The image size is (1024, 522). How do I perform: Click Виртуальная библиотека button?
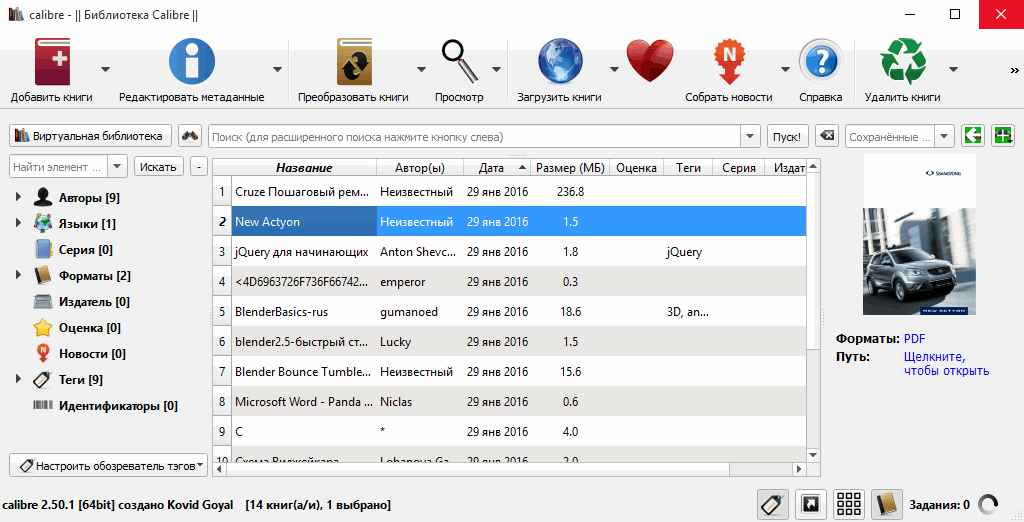[x=90, y=136]
